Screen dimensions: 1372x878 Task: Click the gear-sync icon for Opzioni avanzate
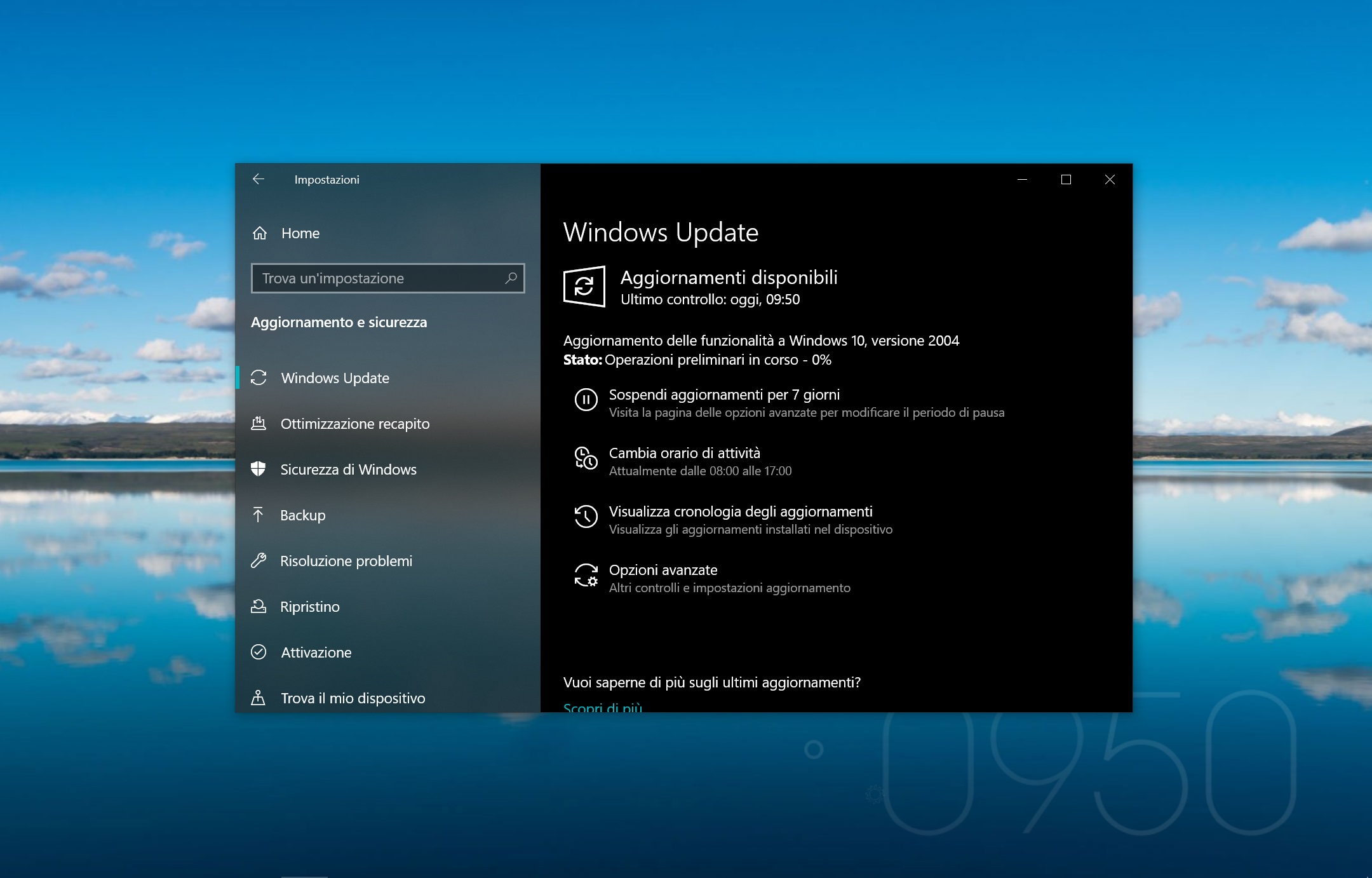(x=586, y=575)
